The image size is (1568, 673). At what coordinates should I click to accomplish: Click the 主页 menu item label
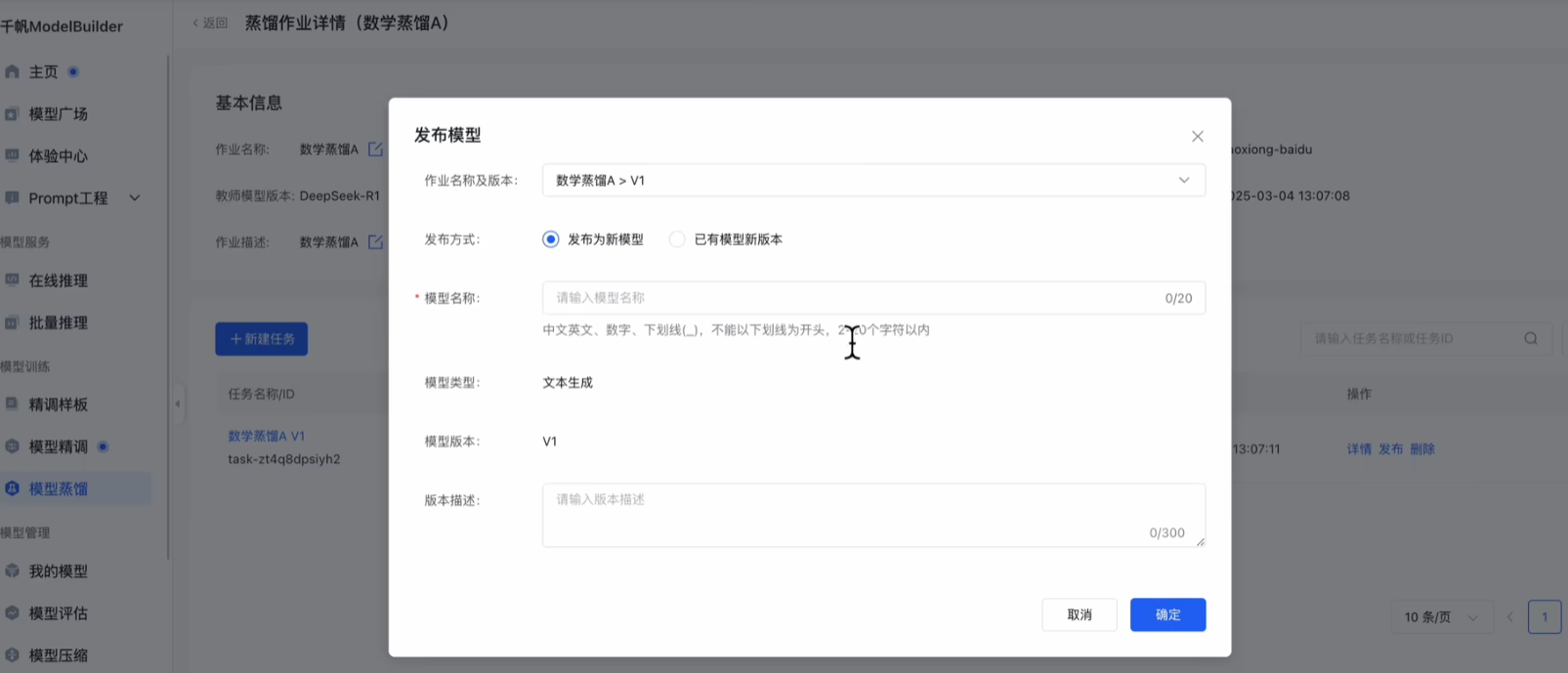click(x=44, y=72)
